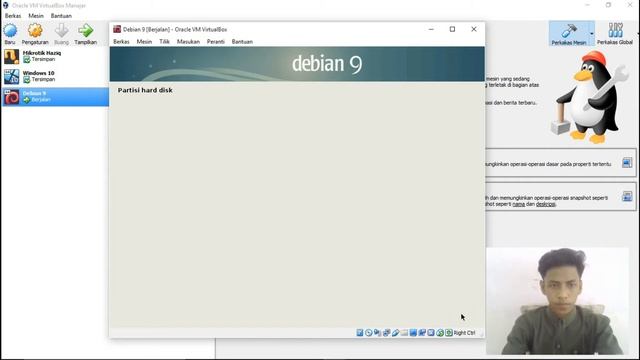Viewport: 640px width, 360px height.
Task: Click the VirtualBox Manager title bar icon
Action: (5, 5)
